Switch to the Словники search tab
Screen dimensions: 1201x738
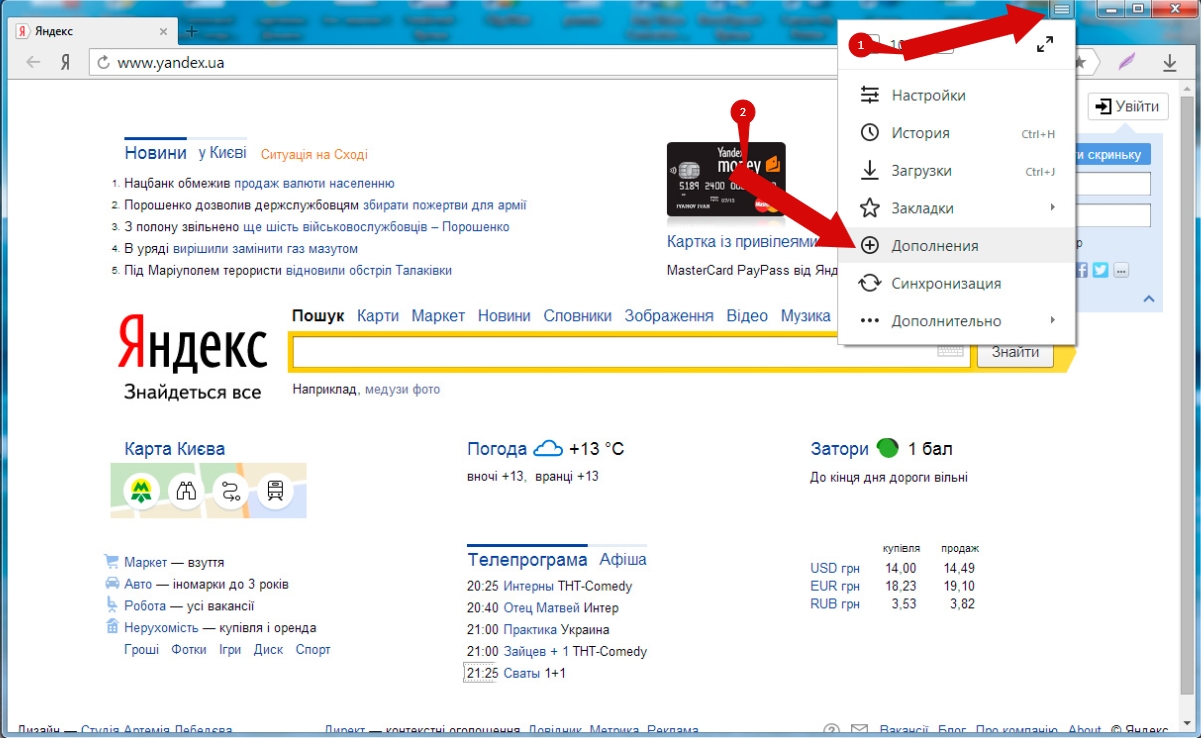(578, 315)
